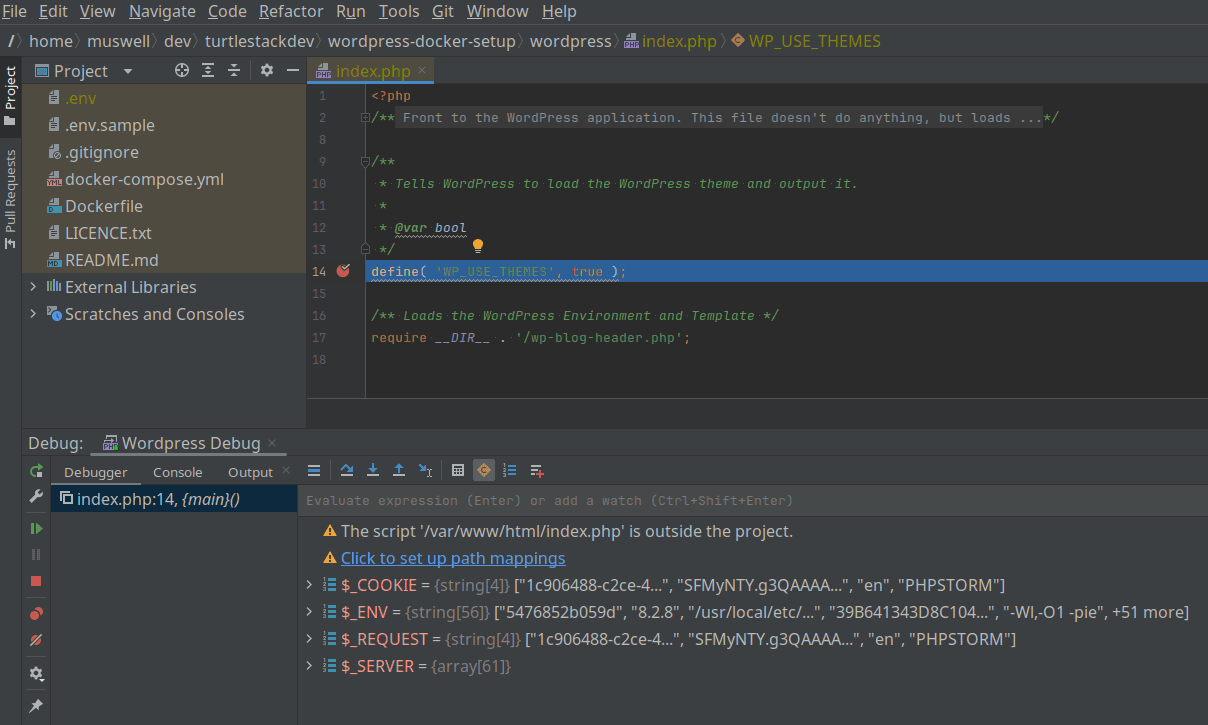Expand the $_REQUEST variable

click(308, 639)
